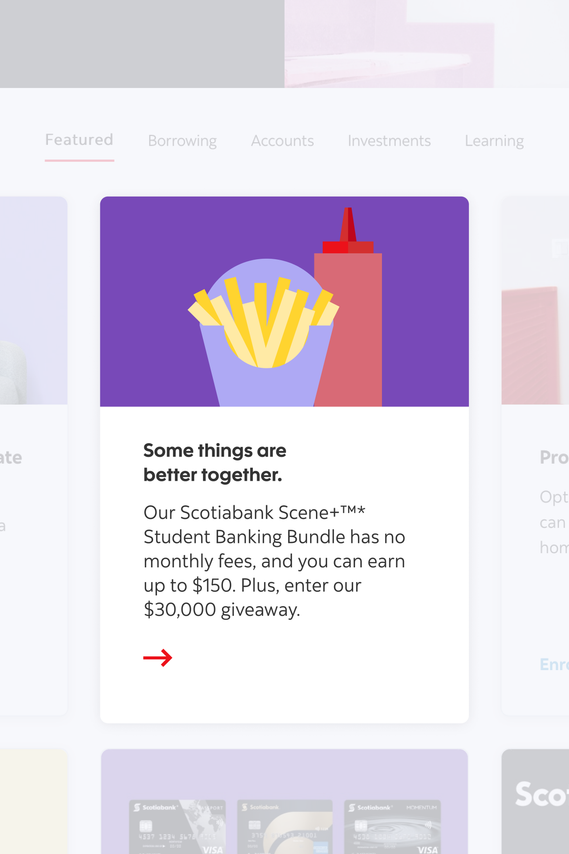This screenshot has height=854, width=569.
Task: Click the pink banner image at top
Action: [389, 44]
